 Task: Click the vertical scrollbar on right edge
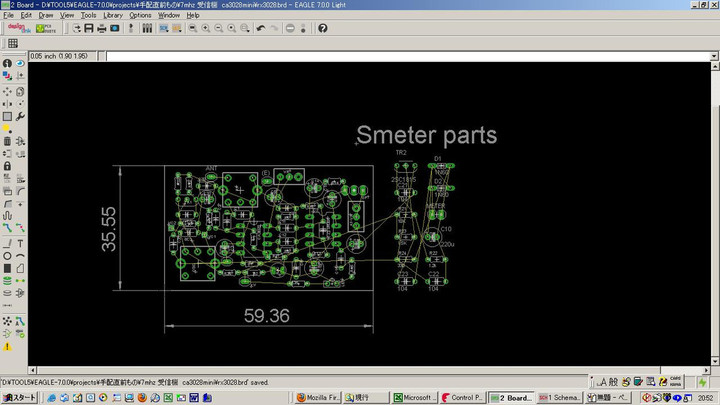(716, 210)
